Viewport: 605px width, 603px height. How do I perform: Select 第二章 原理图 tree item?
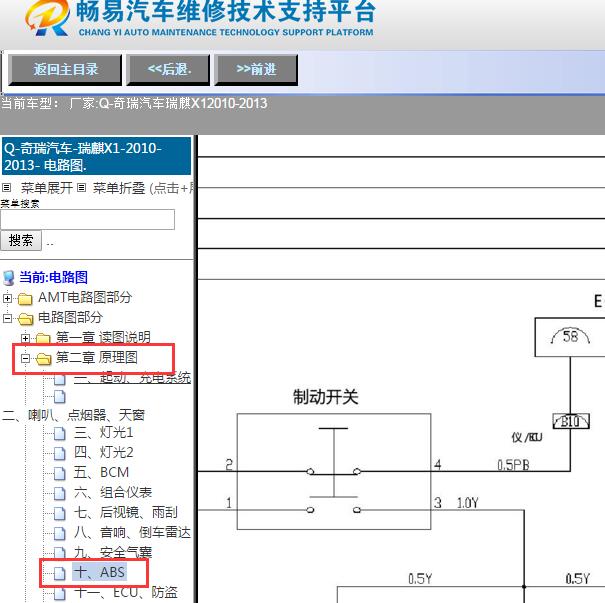pos(97,357)
